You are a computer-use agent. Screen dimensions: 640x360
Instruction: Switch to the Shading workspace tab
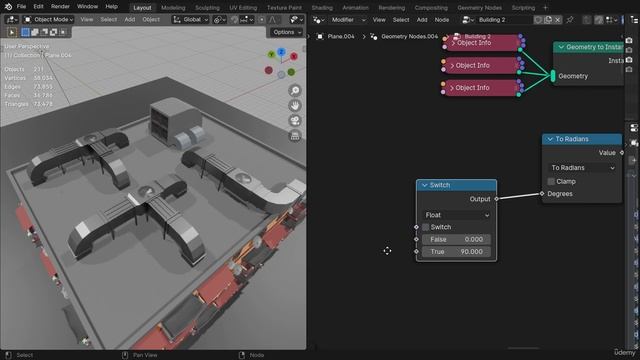[322, 8]
